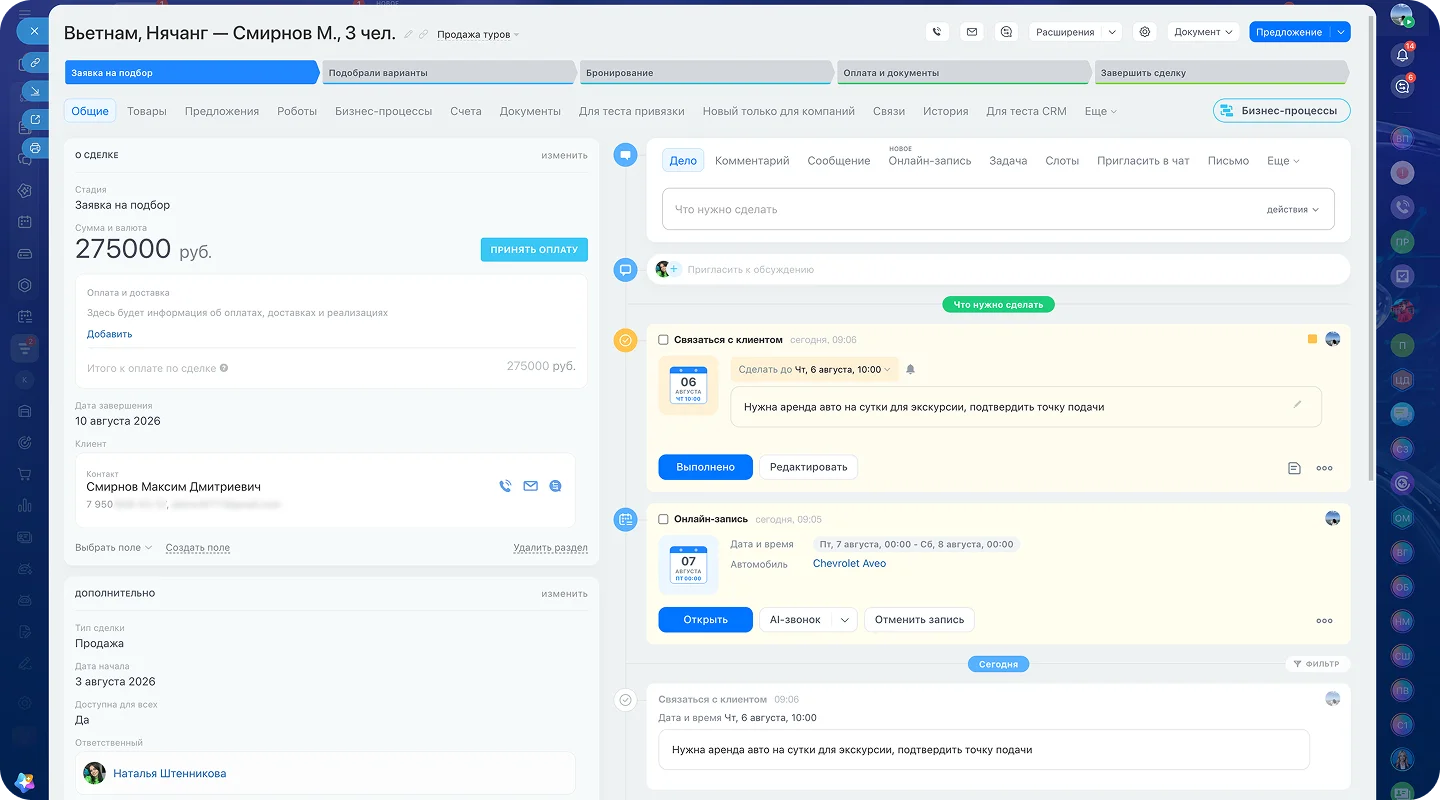This screenshot has height=800, width=1440.
Task: Move the deal to the Бронирование stage
Action: coord(706,72)
